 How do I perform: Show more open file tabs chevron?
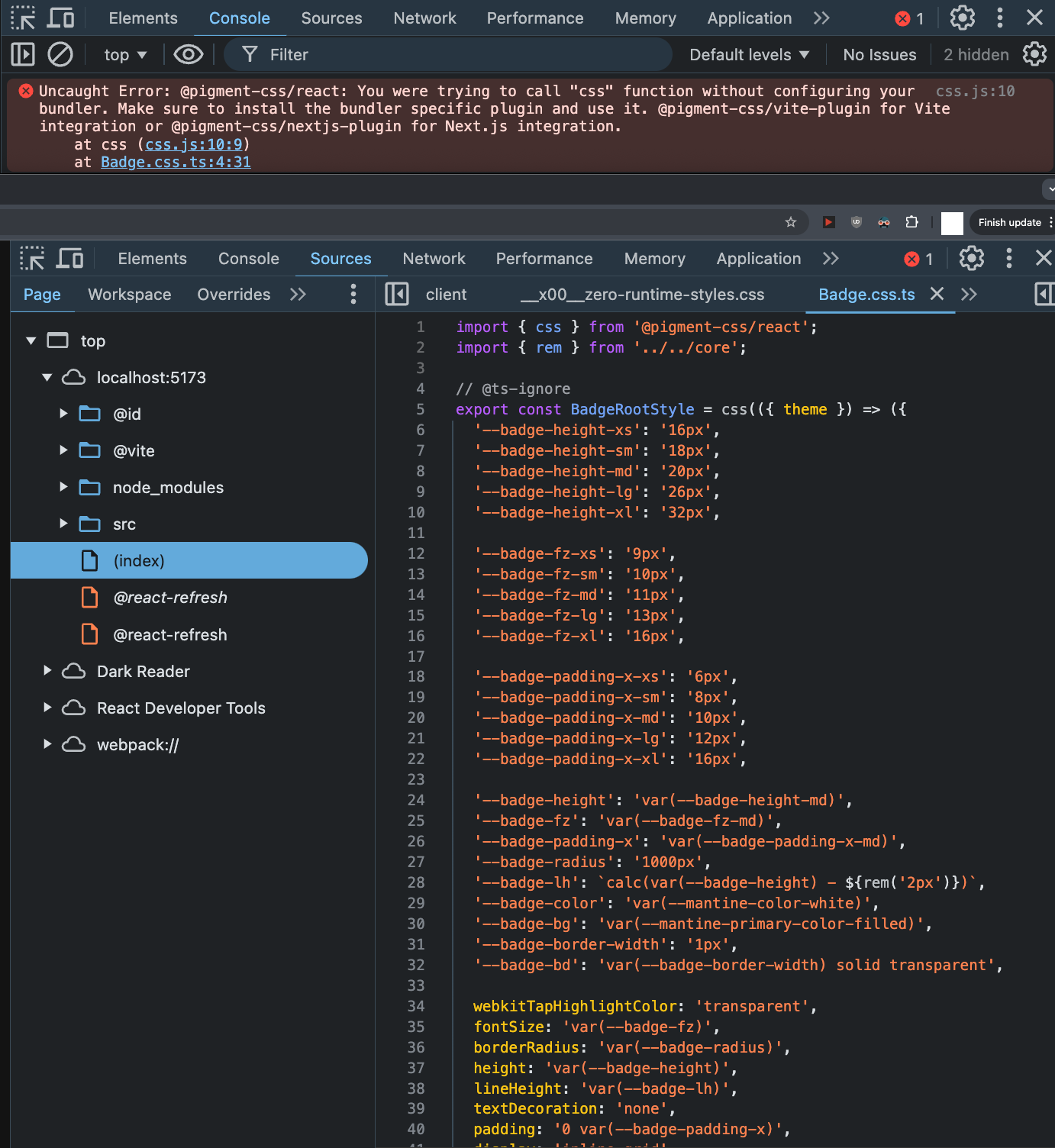(969, 295)
